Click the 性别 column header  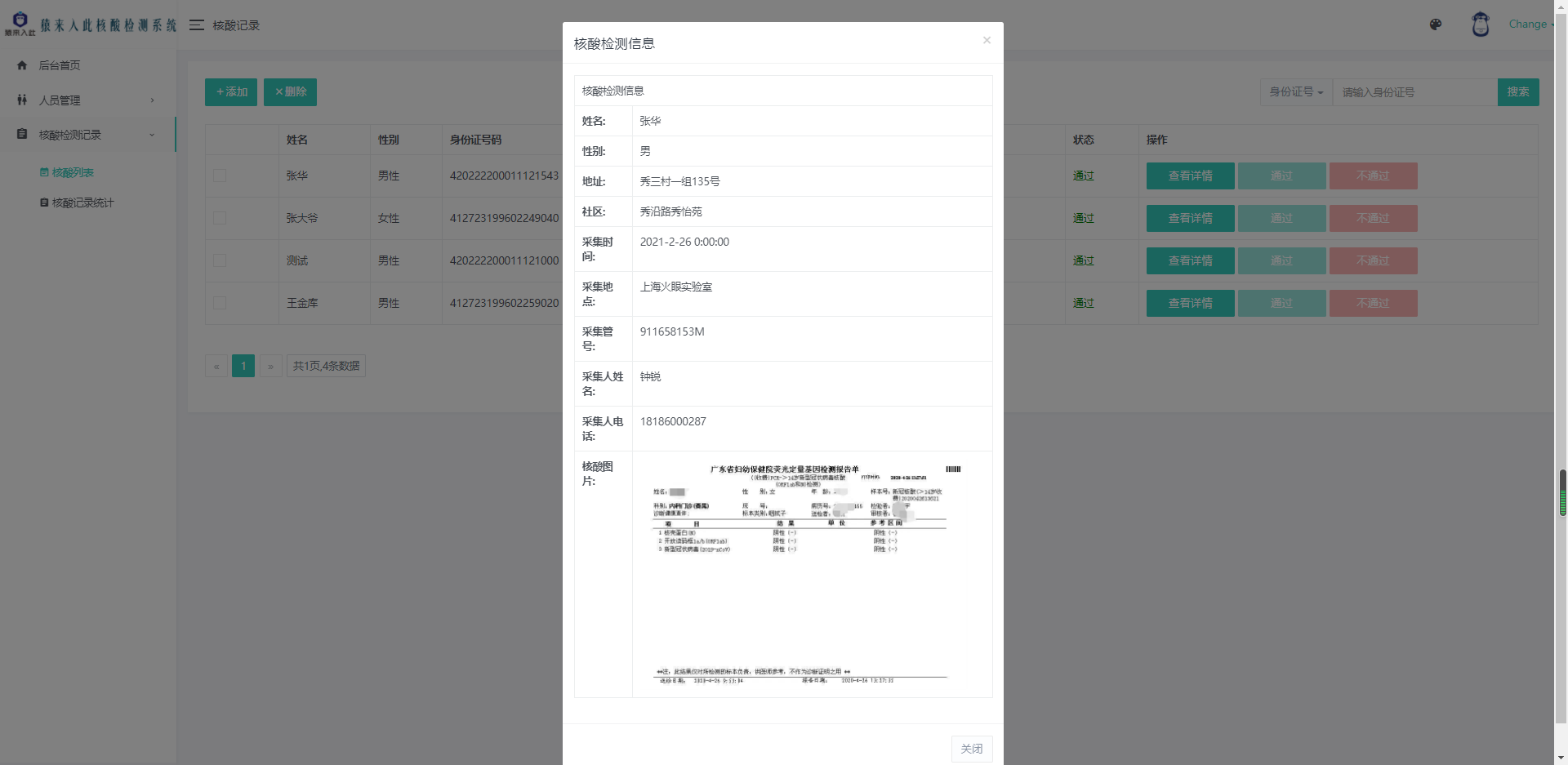click(x=389, y=140)
